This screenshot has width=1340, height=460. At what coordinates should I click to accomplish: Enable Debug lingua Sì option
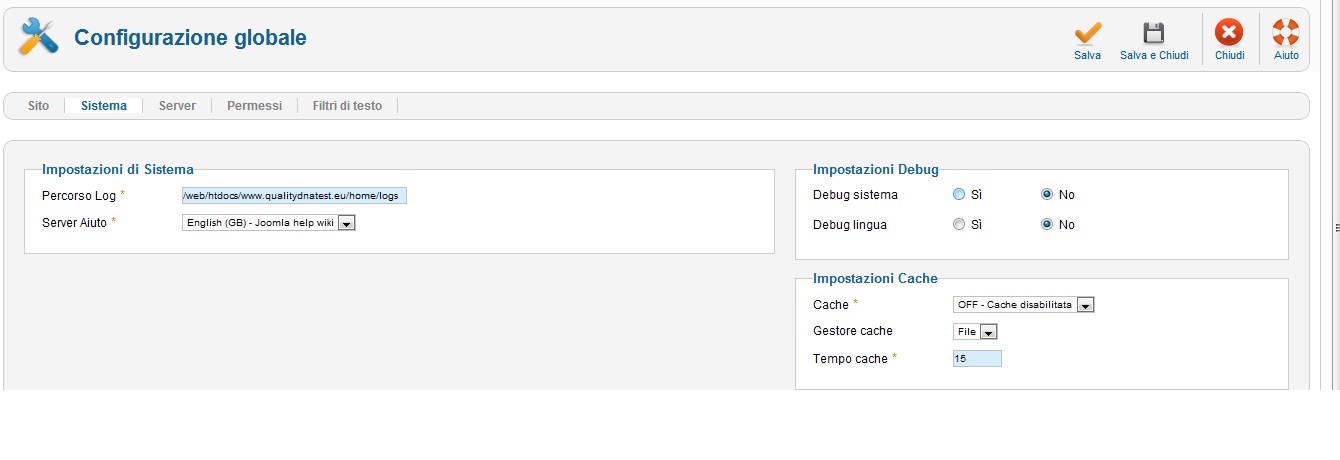point(959,225)
